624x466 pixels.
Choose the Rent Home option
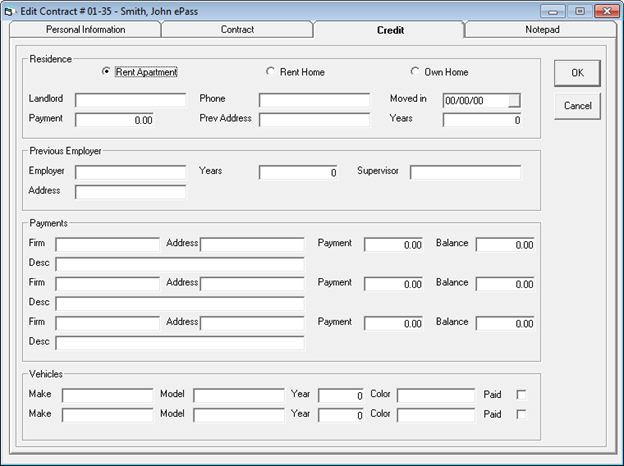270,72
